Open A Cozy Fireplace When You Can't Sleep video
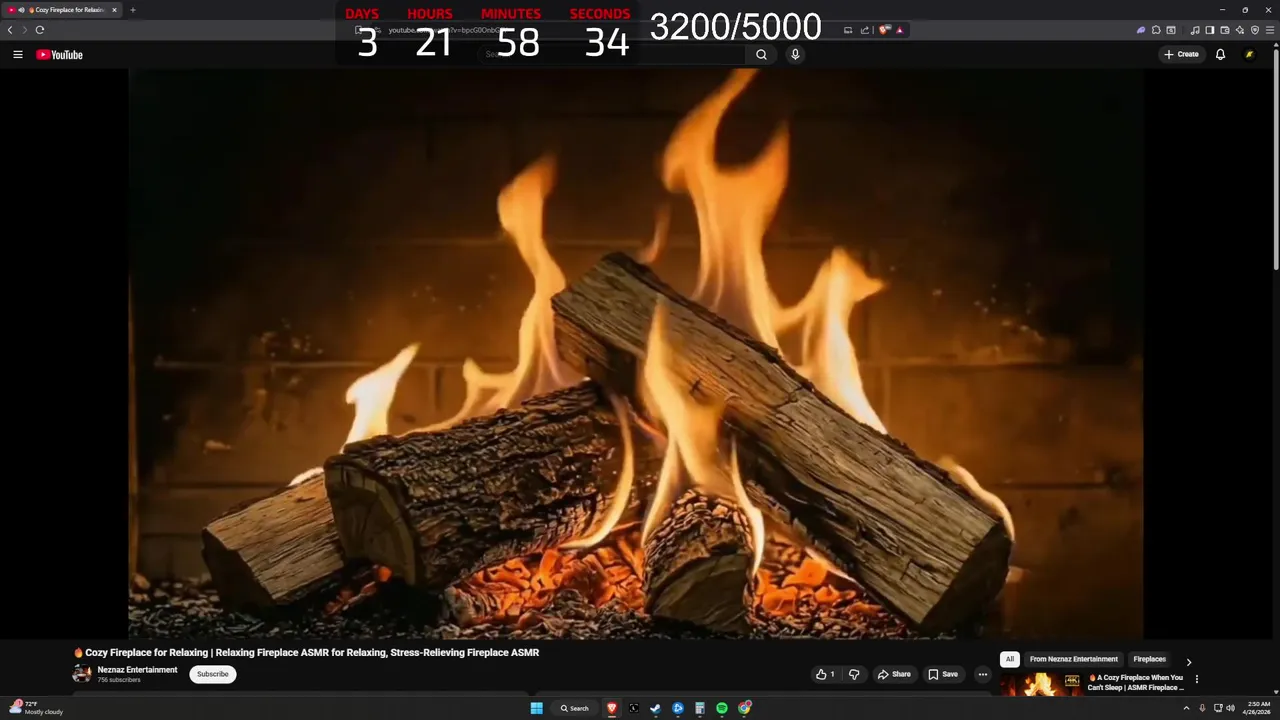The height and width of the screenshot is (720, 1280). [1136, 682]
